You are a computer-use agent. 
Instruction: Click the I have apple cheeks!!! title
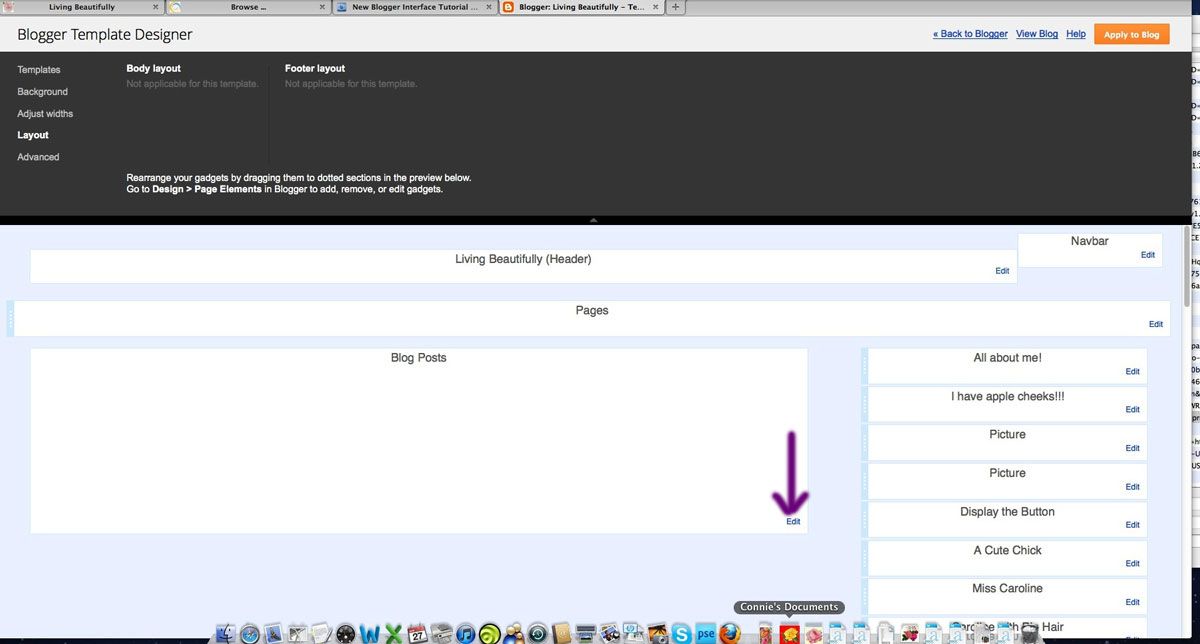pos(1007,396)
